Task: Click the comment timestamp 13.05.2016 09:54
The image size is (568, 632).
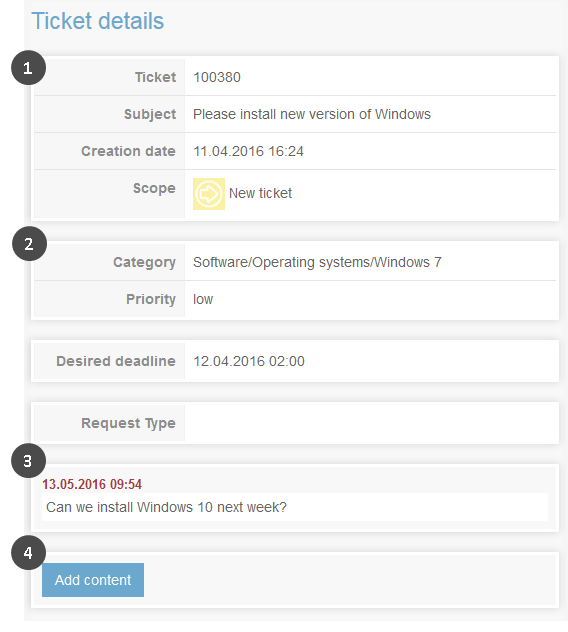Action: [x=92, y=484]
